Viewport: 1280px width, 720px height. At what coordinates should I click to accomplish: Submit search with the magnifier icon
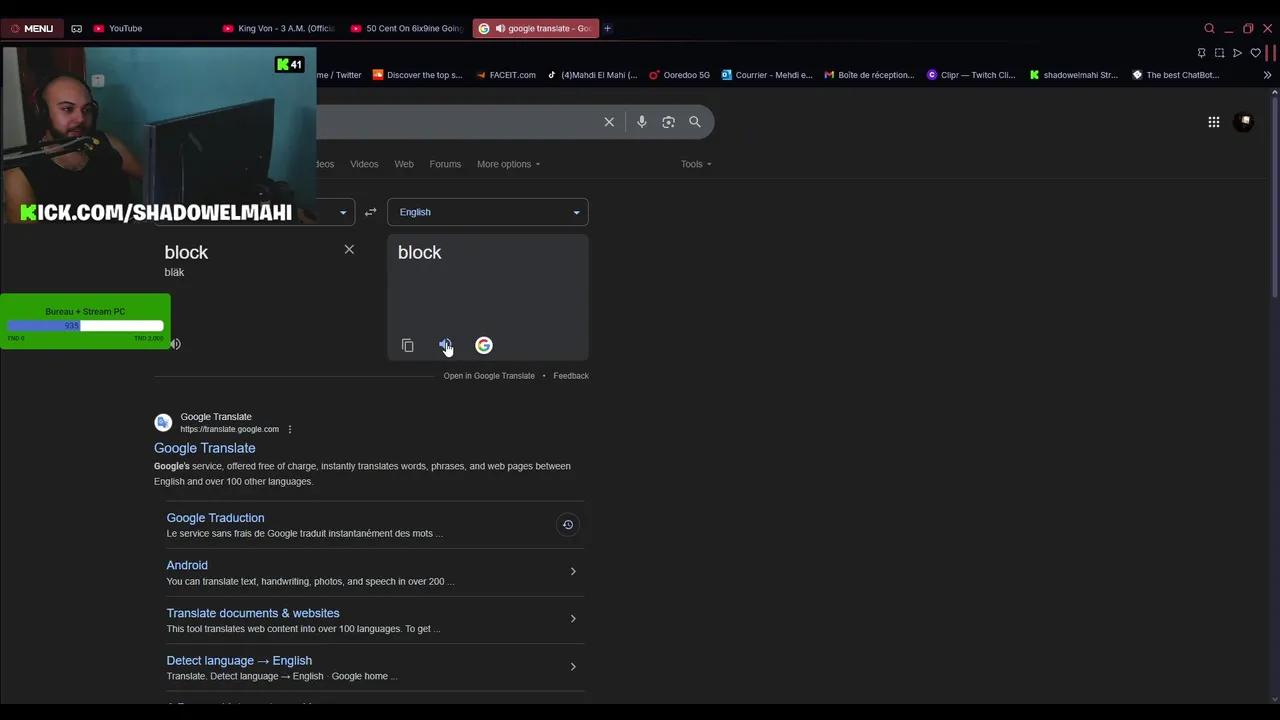(695, 122)
